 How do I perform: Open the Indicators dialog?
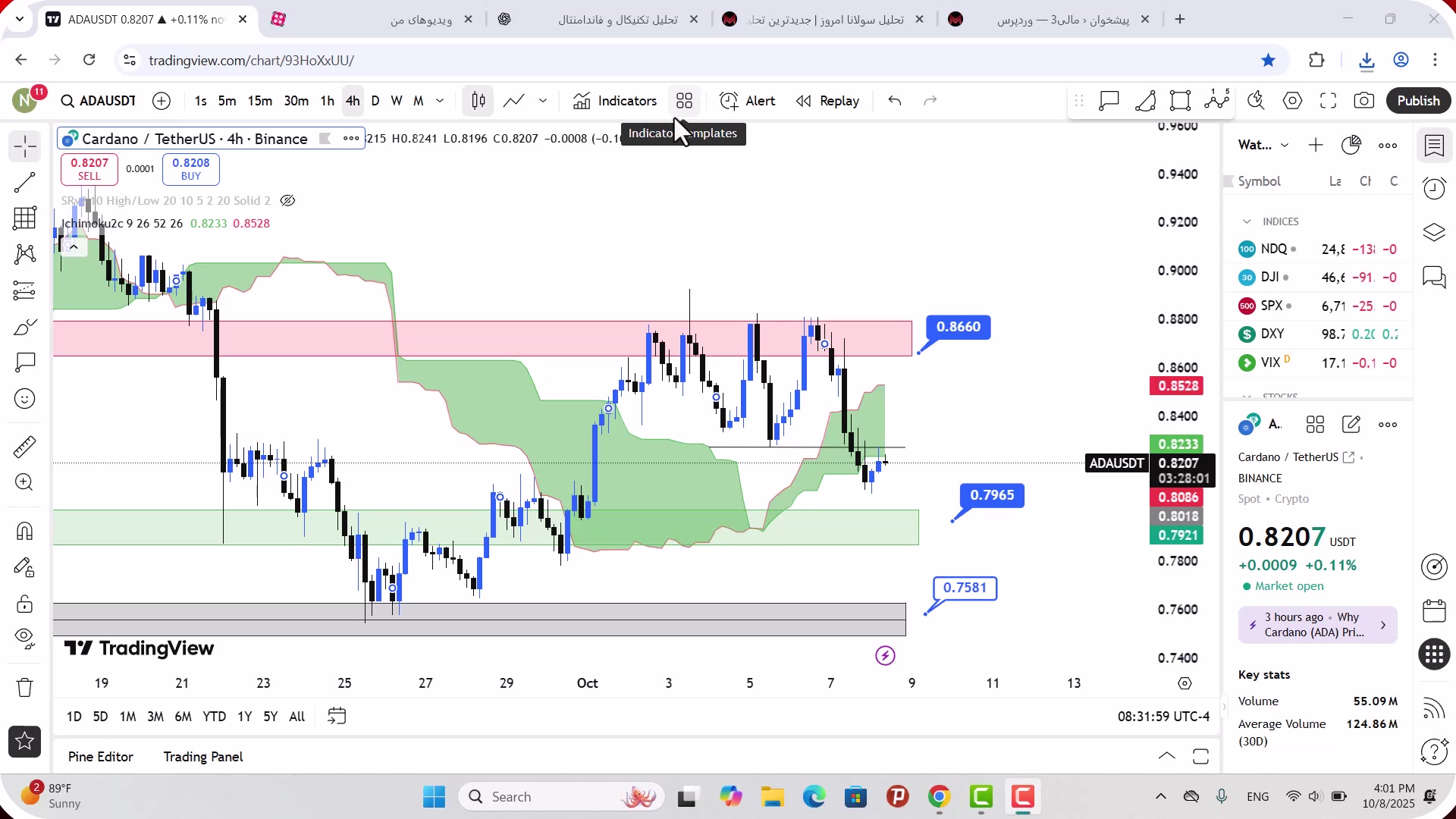coord(615,101)
